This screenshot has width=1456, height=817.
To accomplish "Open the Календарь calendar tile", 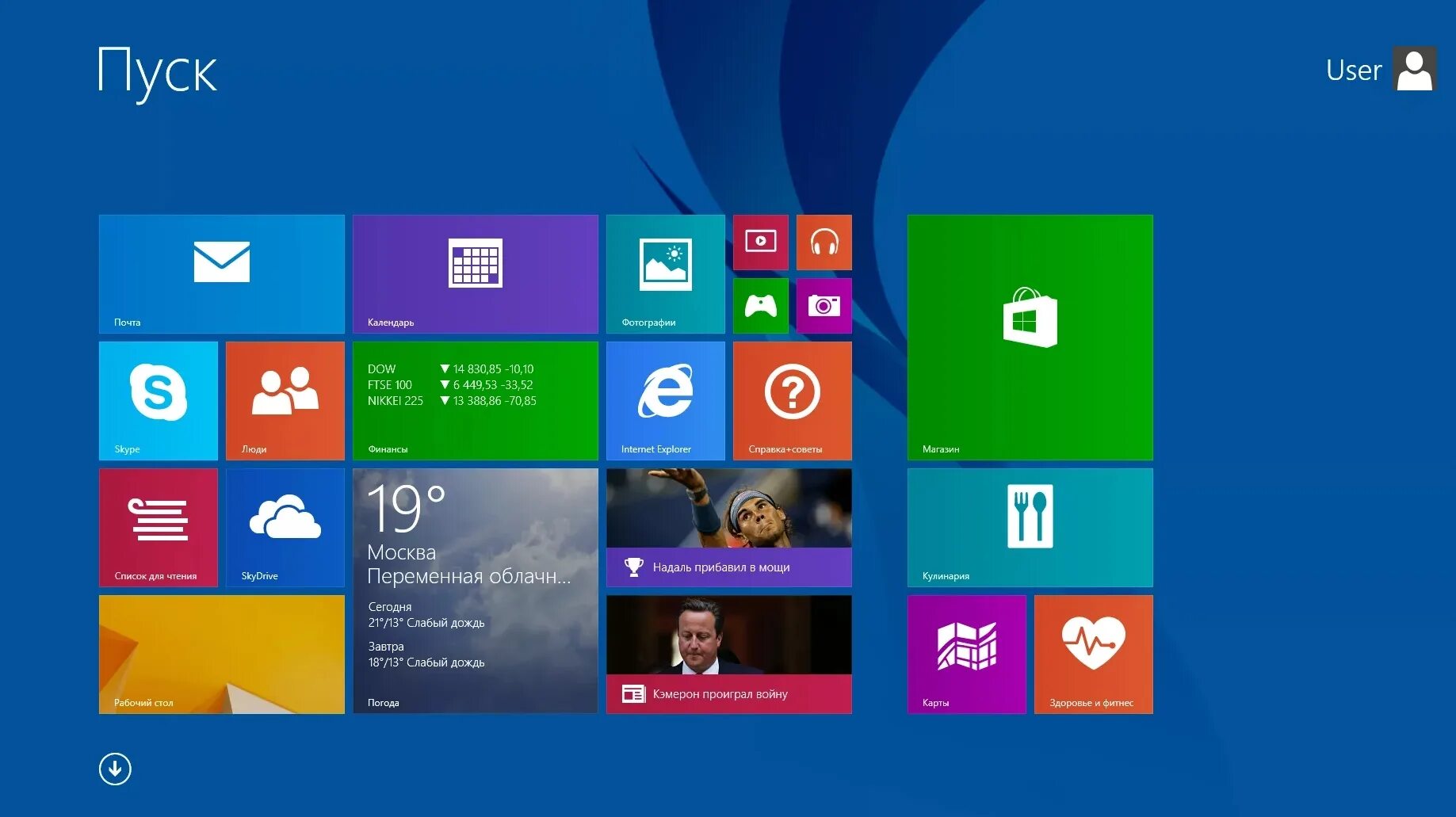I will 476,273.
